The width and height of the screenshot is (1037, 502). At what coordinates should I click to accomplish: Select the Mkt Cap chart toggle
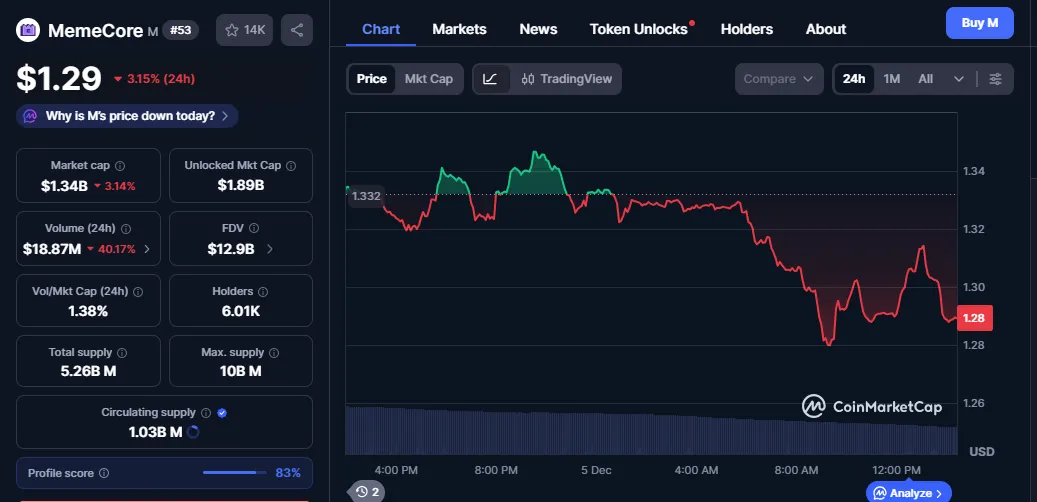pyautogui.click(x=429, y=79)
